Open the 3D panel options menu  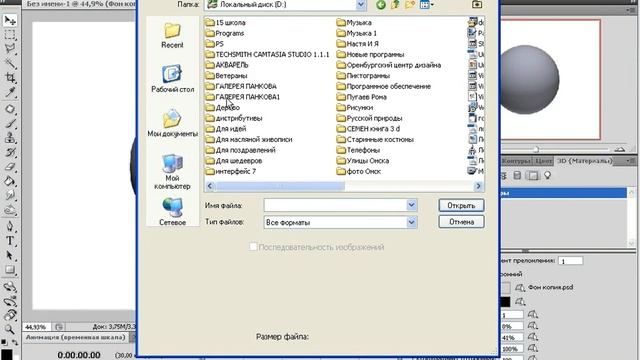pos(631,161)
